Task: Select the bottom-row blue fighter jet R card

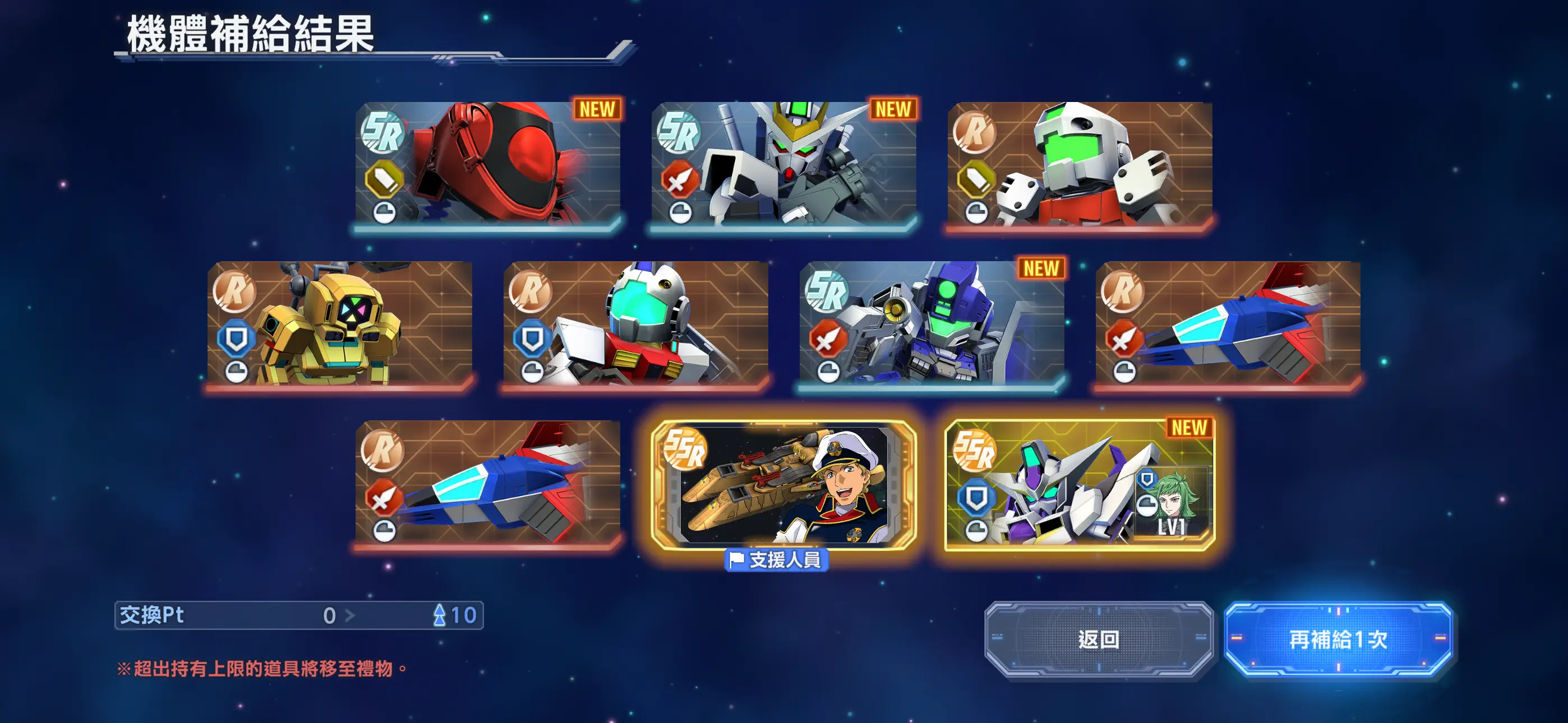Action: pyautogui.click(x=487, y=485)
